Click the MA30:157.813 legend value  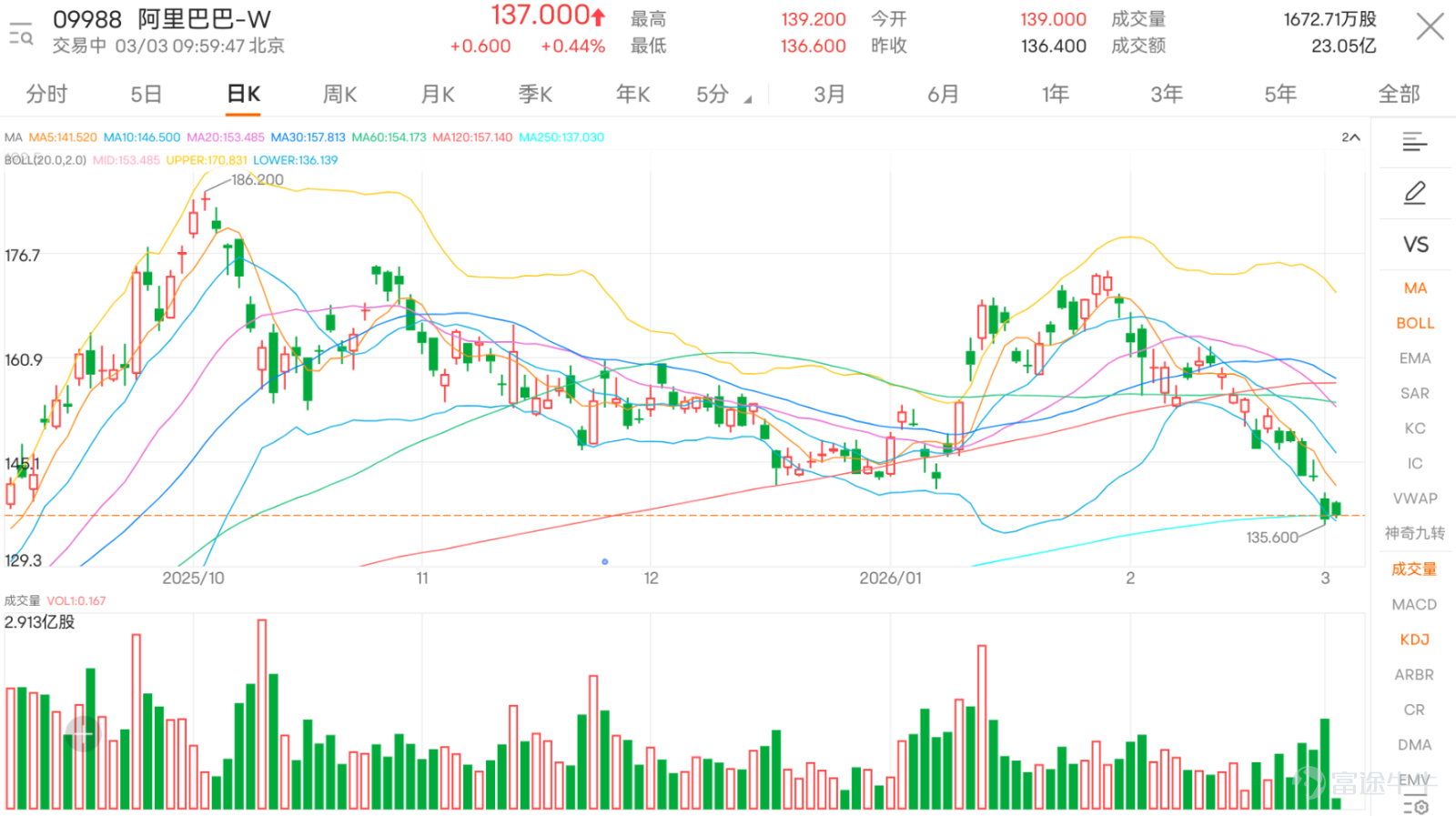308,137
